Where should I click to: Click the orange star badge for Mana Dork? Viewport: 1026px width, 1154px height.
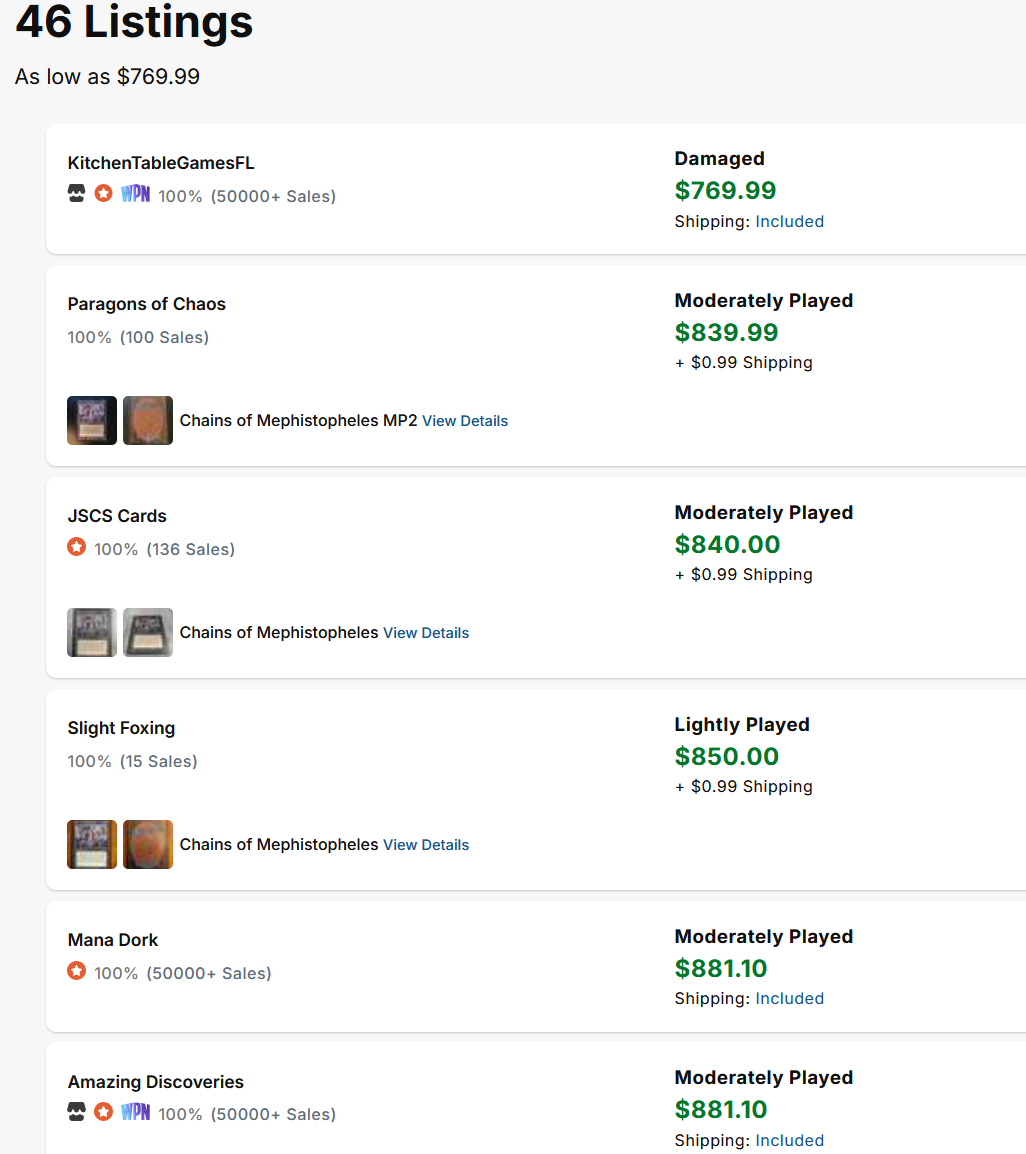click(x=77, y=971)
